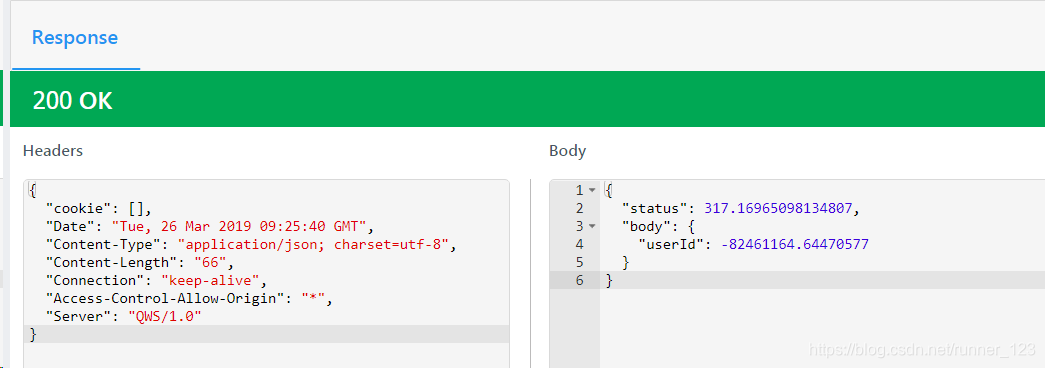Click the status value 317.16965098134807
1045x368 pixels.
click(778, 209)
